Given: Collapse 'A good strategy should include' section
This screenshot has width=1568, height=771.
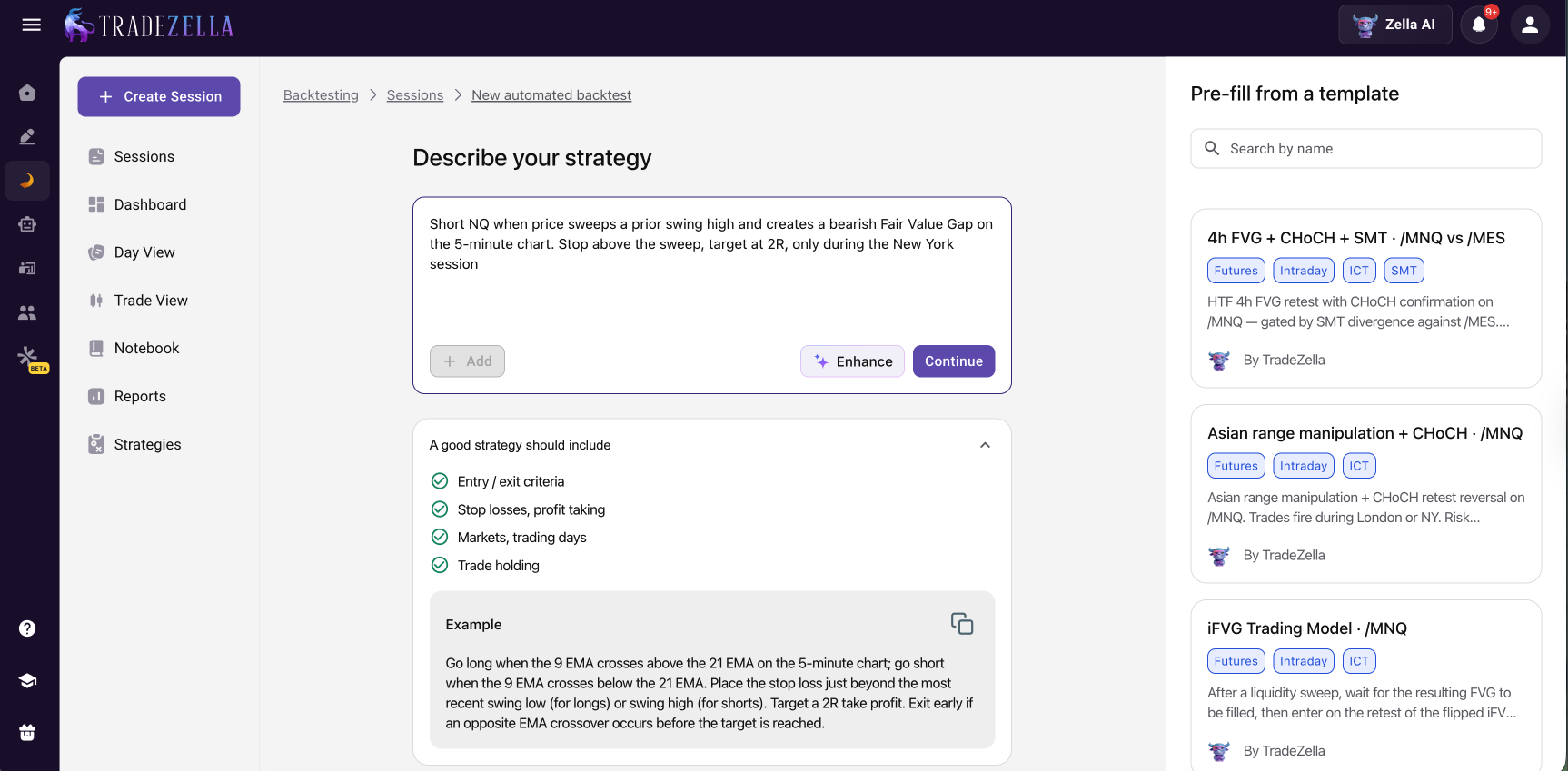Looking at the screenshot, I should [985, 445].
